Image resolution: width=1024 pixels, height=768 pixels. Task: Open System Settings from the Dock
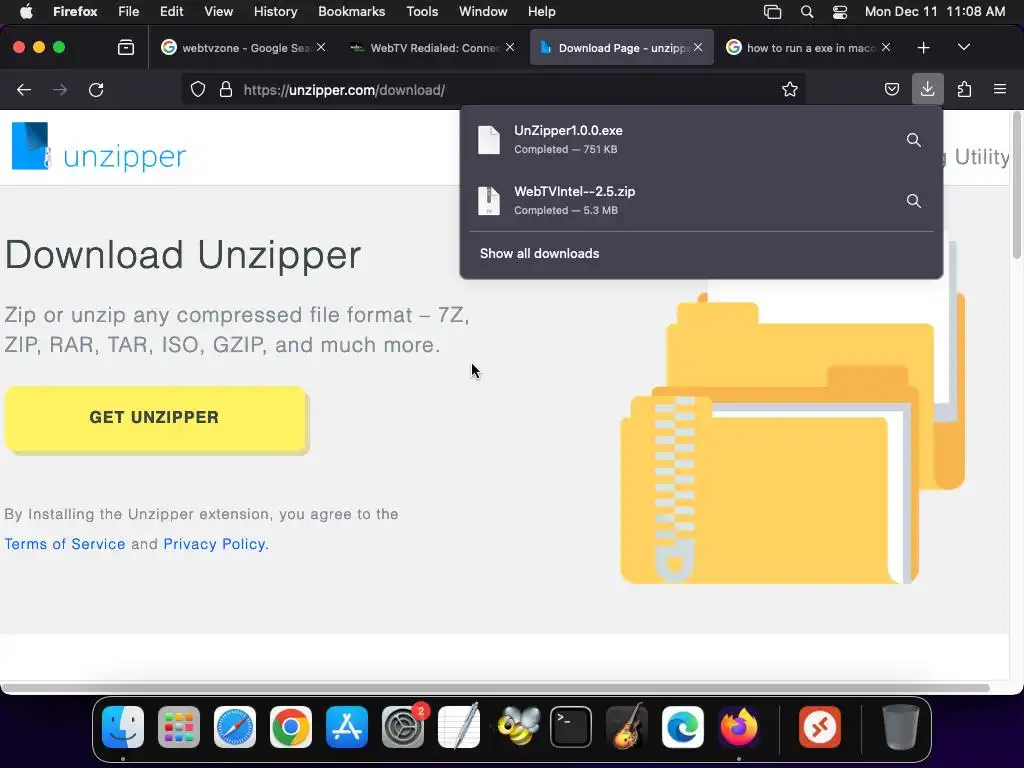[403, 727]
